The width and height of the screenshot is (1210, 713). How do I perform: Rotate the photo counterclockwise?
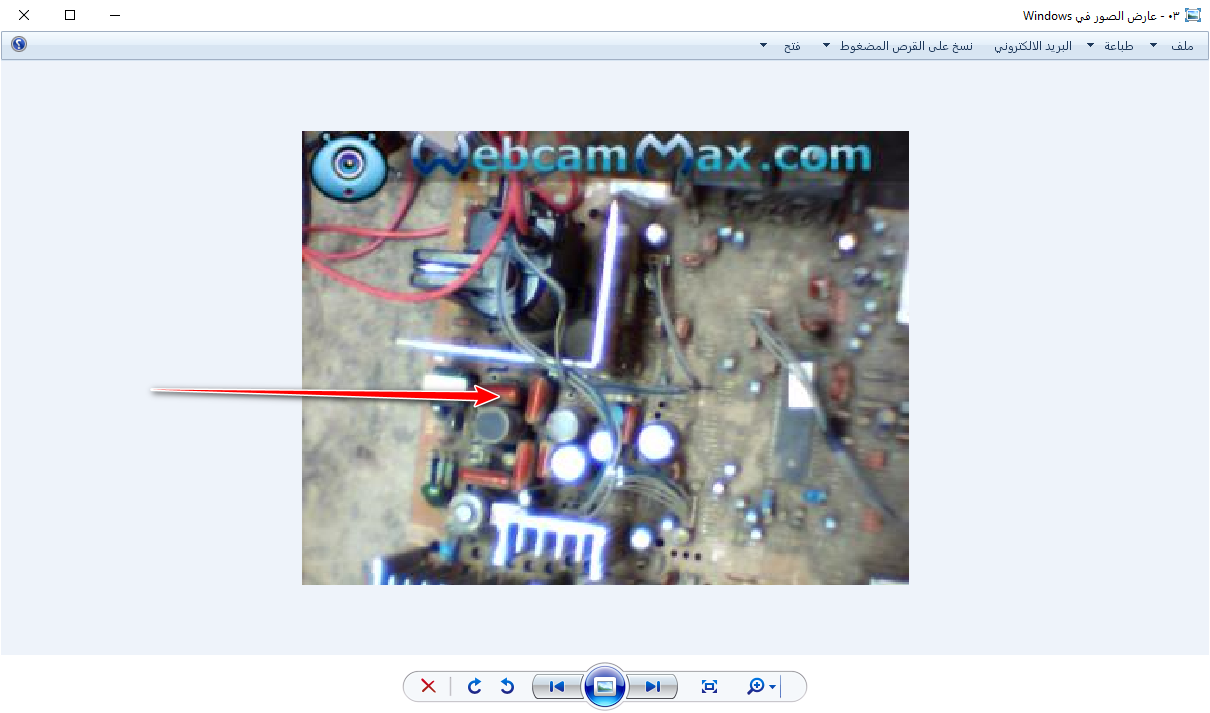pos(507,686)
